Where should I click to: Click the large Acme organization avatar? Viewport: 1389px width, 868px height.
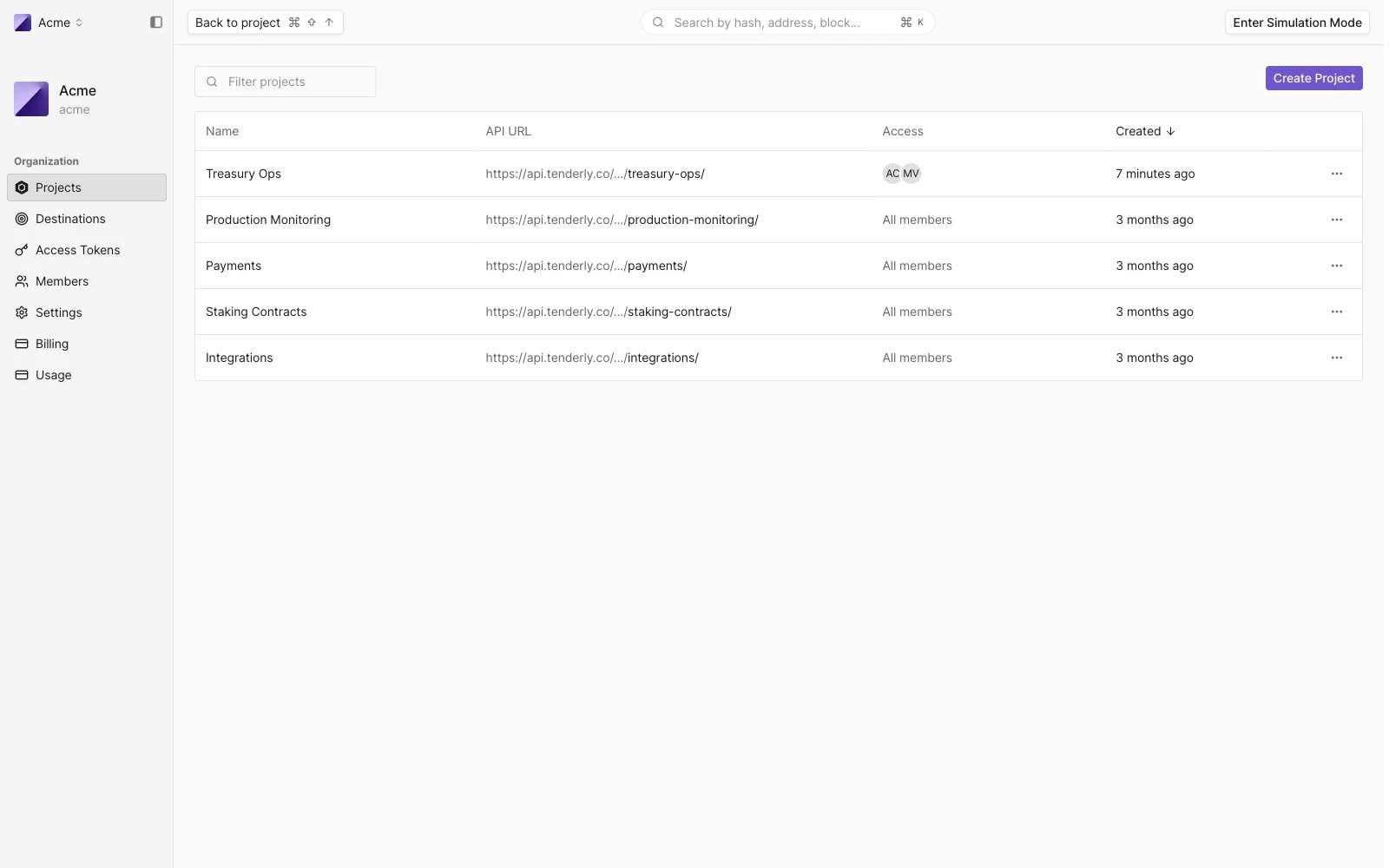coord(31,99)
